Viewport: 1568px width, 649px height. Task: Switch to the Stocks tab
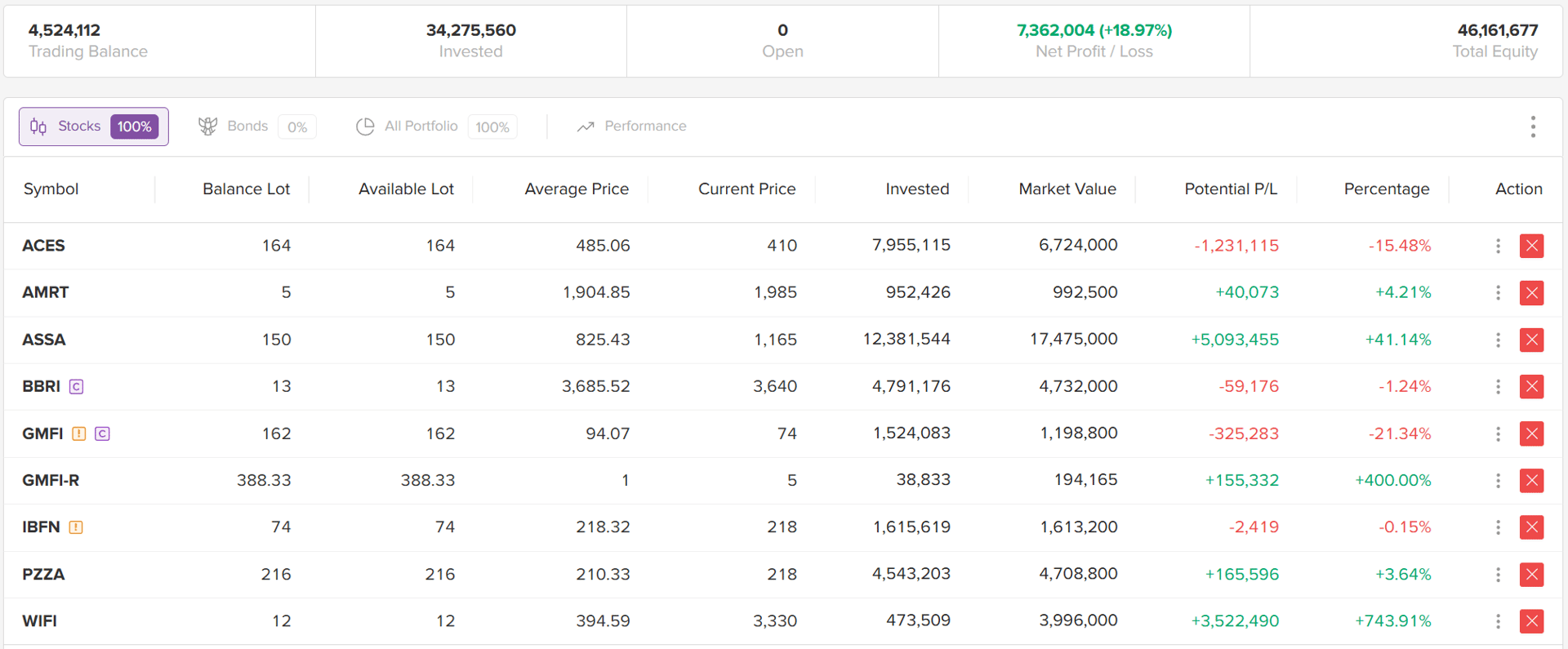click(94, 127)
